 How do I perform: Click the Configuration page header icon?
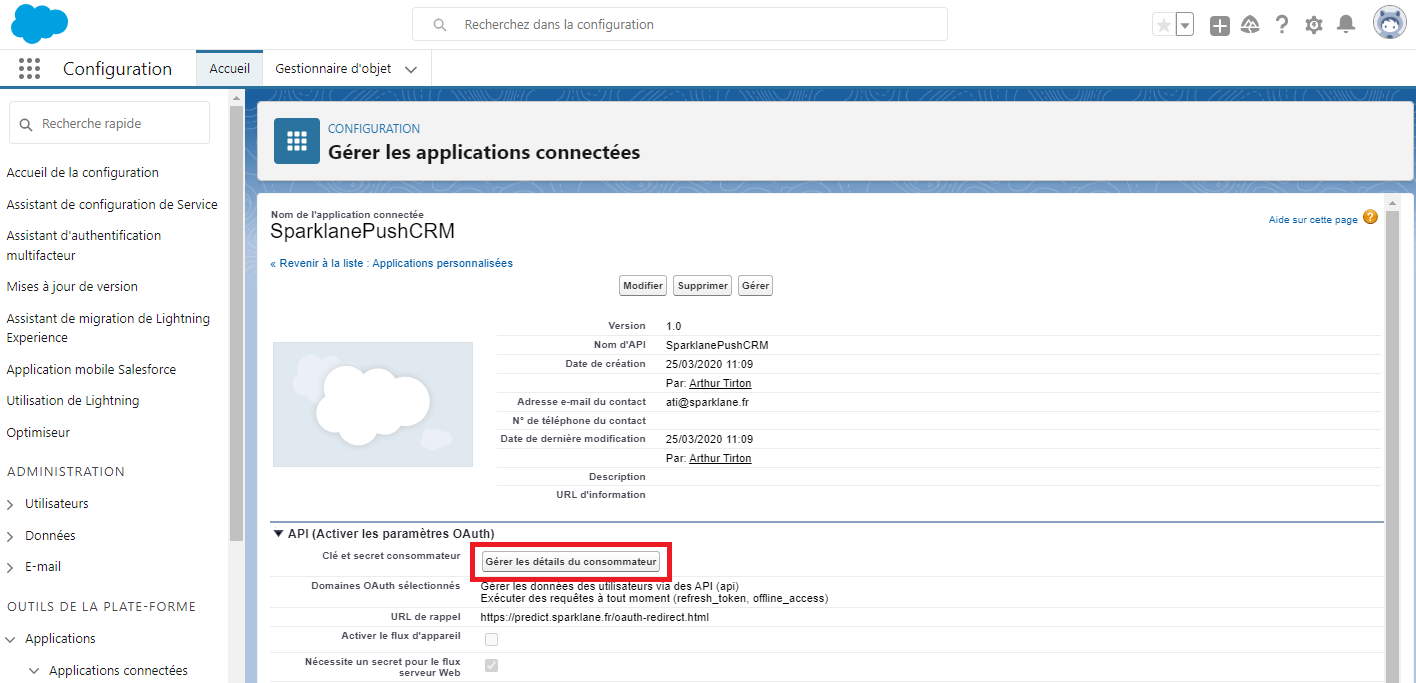(x=297, y=140)
